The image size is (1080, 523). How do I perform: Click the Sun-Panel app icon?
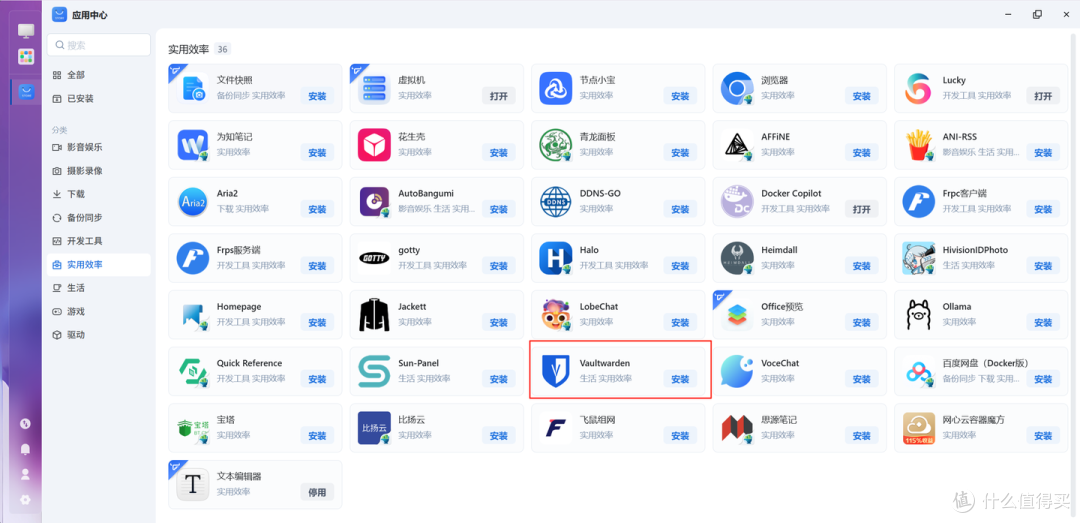(x=375, y=371)
